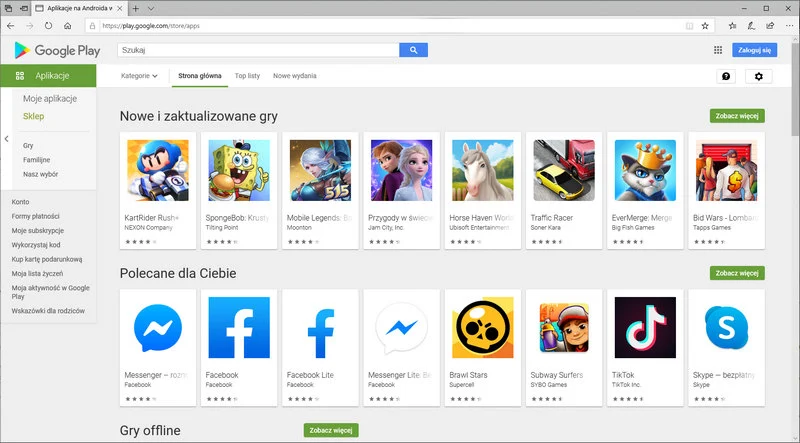Click the browser refresh icon
This screenshot has width=800, height=443.
(x=48, y=26)
